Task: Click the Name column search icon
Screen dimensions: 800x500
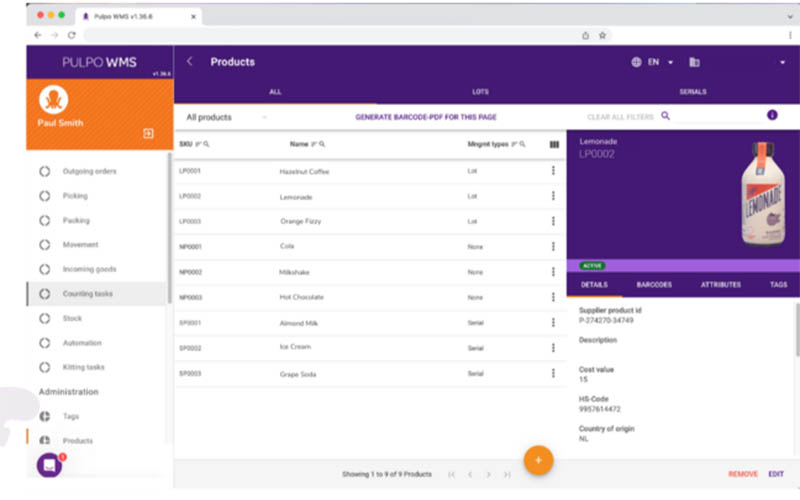Action: click(322, 144)
